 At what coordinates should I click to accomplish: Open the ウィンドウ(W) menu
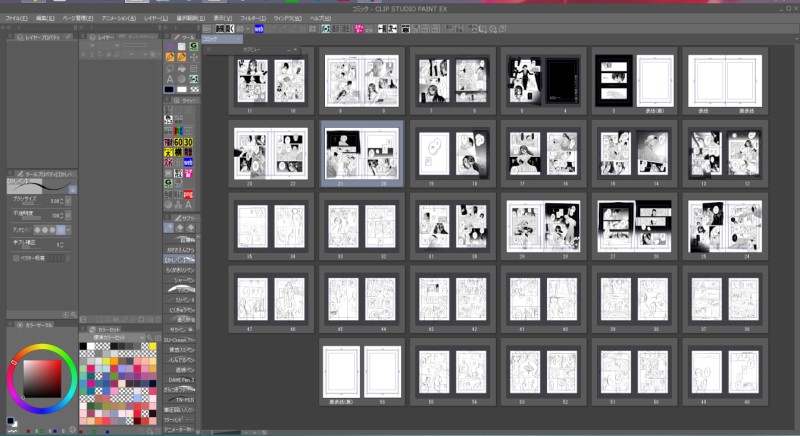pyautogui.click(x=288, y=18)
